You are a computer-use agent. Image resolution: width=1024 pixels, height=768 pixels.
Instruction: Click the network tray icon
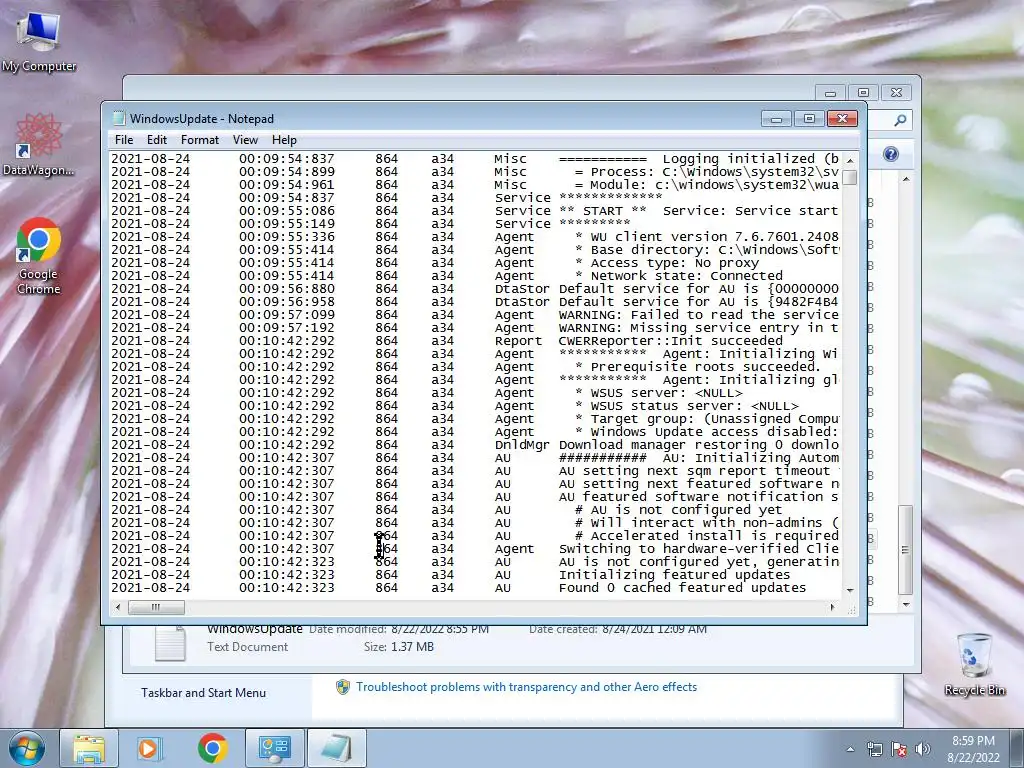pos(874,750)
